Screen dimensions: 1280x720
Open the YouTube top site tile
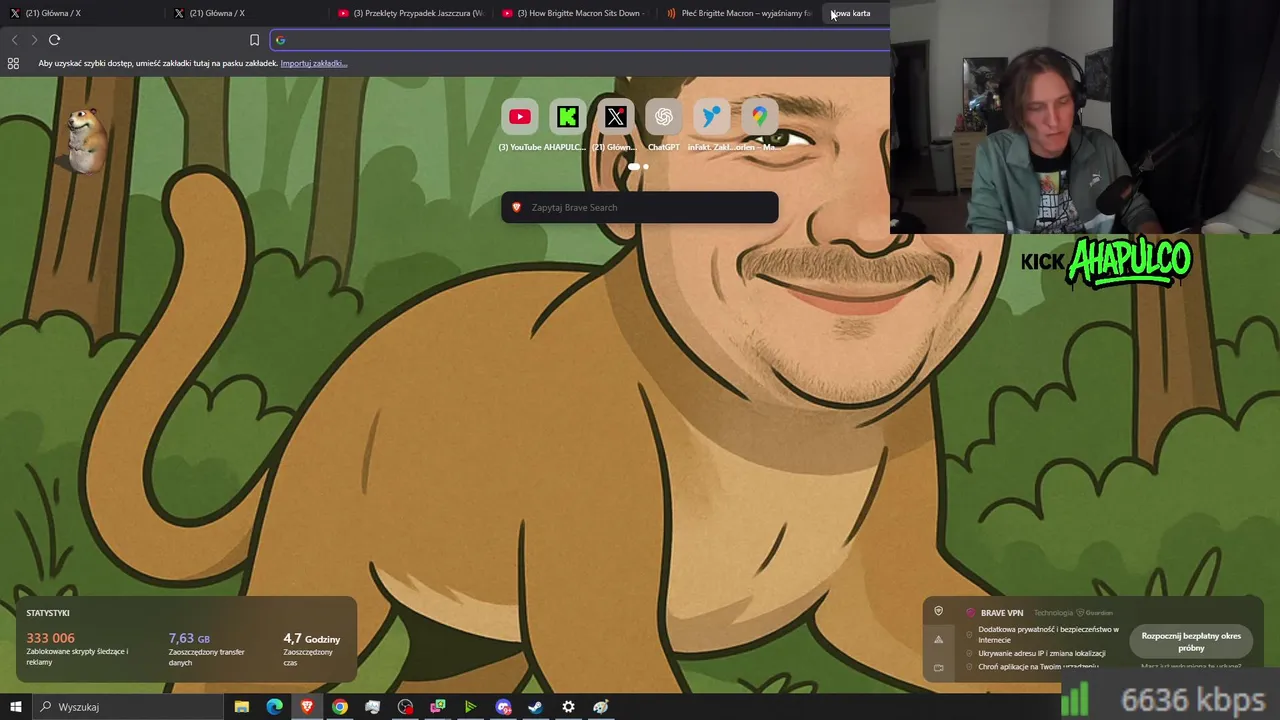pyautogui.click(x=519, y=117)
